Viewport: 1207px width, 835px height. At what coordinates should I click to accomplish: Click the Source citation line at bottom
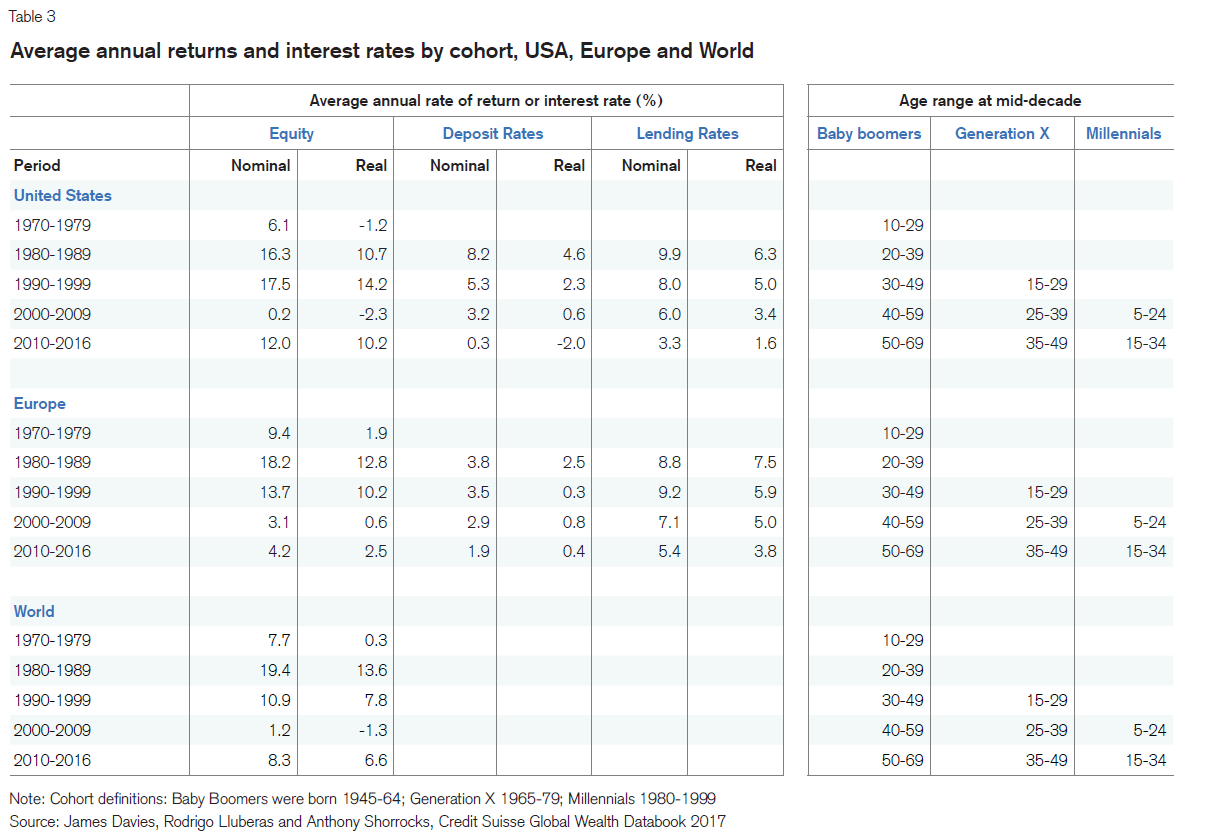tap(367, 821)
